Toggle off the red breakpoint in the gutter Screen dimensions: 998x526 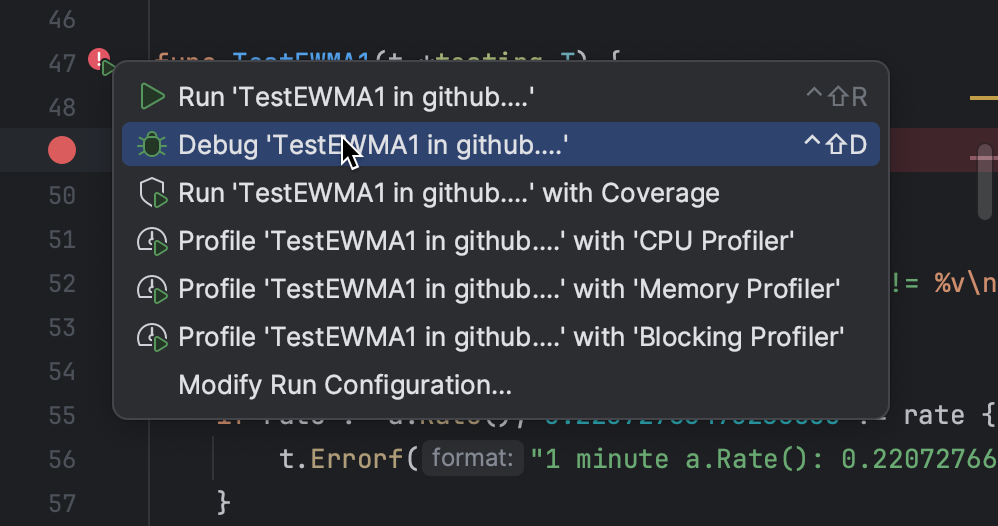pyautogui.click(x=62, y=151)
